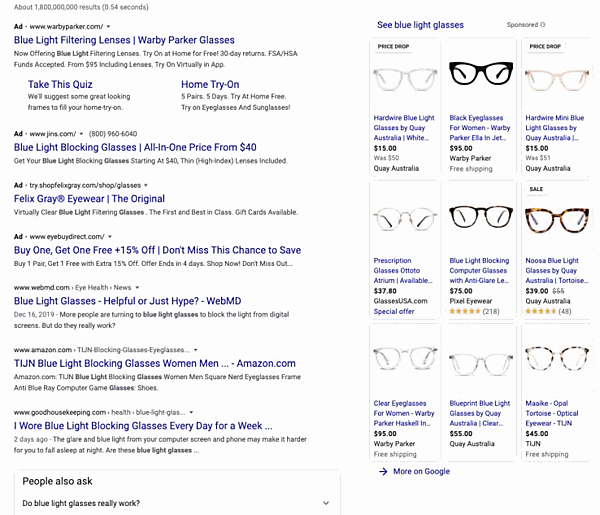Image resolution: width=600 pixels, height=515 pixels.
Task: Click the $45.00 TIJN glasses price
Action: pos(536,434)
